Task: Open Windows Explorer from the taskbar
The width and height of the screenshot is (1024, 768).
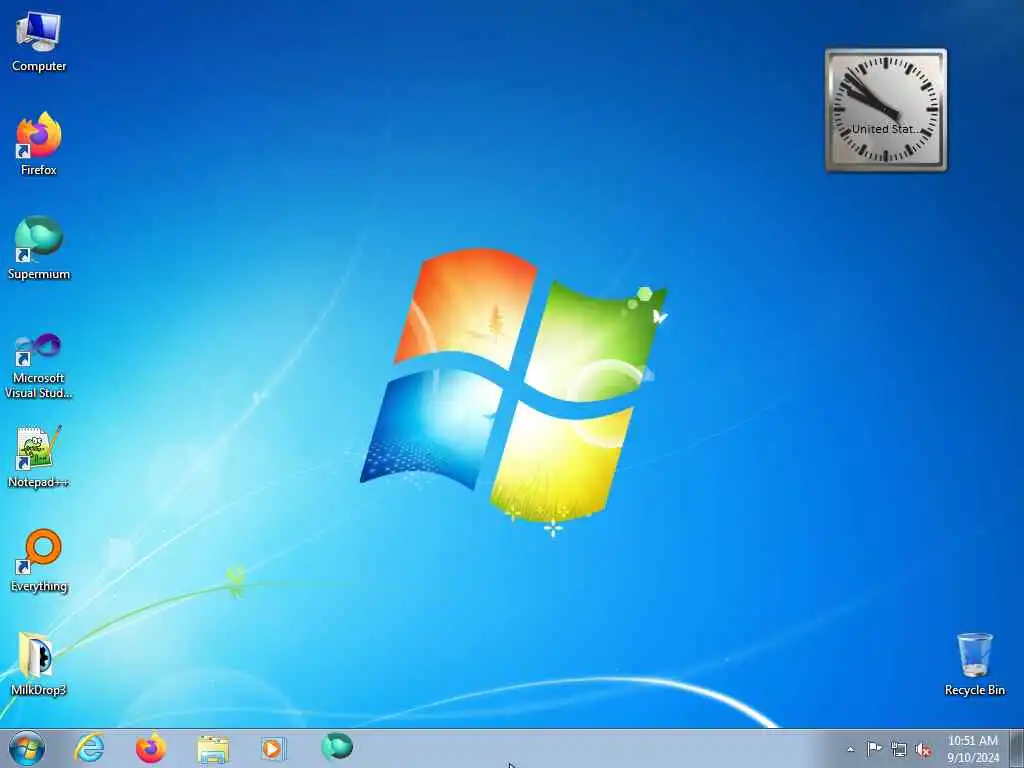Action: pyautogui.click(x=213, y=749)
